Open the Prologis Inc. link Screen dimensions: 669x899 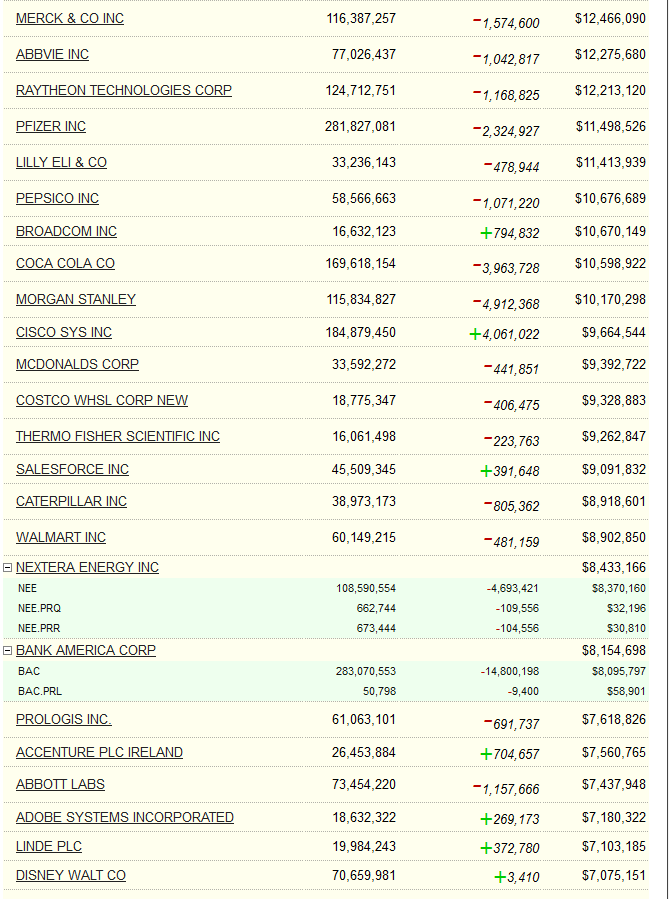click(x=64, y=720)
